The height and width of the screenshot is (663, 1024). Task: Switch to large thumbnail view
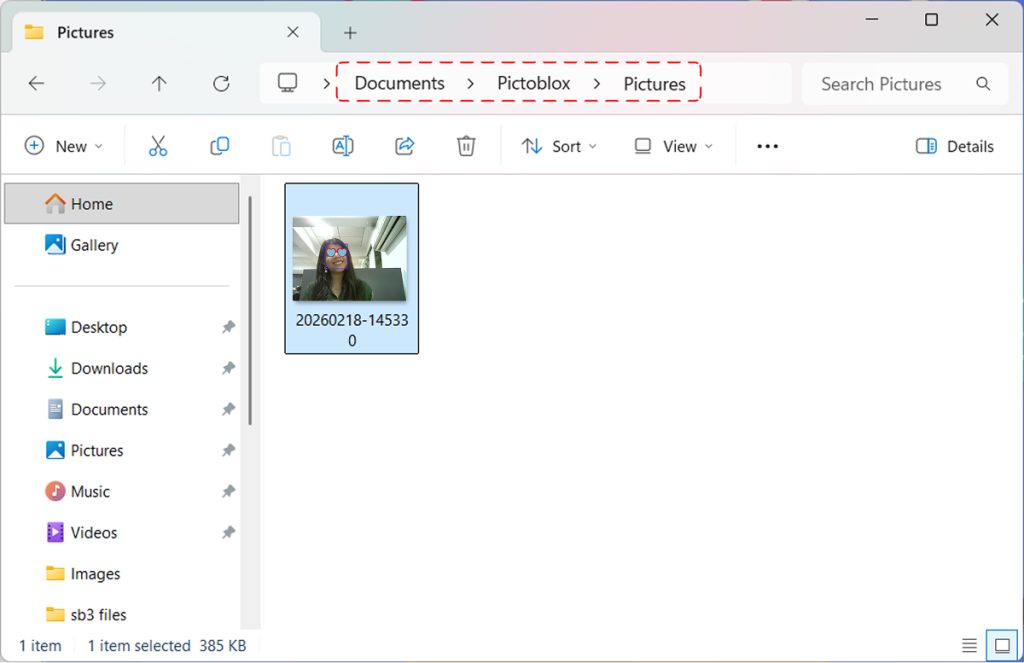point(1001,645)
